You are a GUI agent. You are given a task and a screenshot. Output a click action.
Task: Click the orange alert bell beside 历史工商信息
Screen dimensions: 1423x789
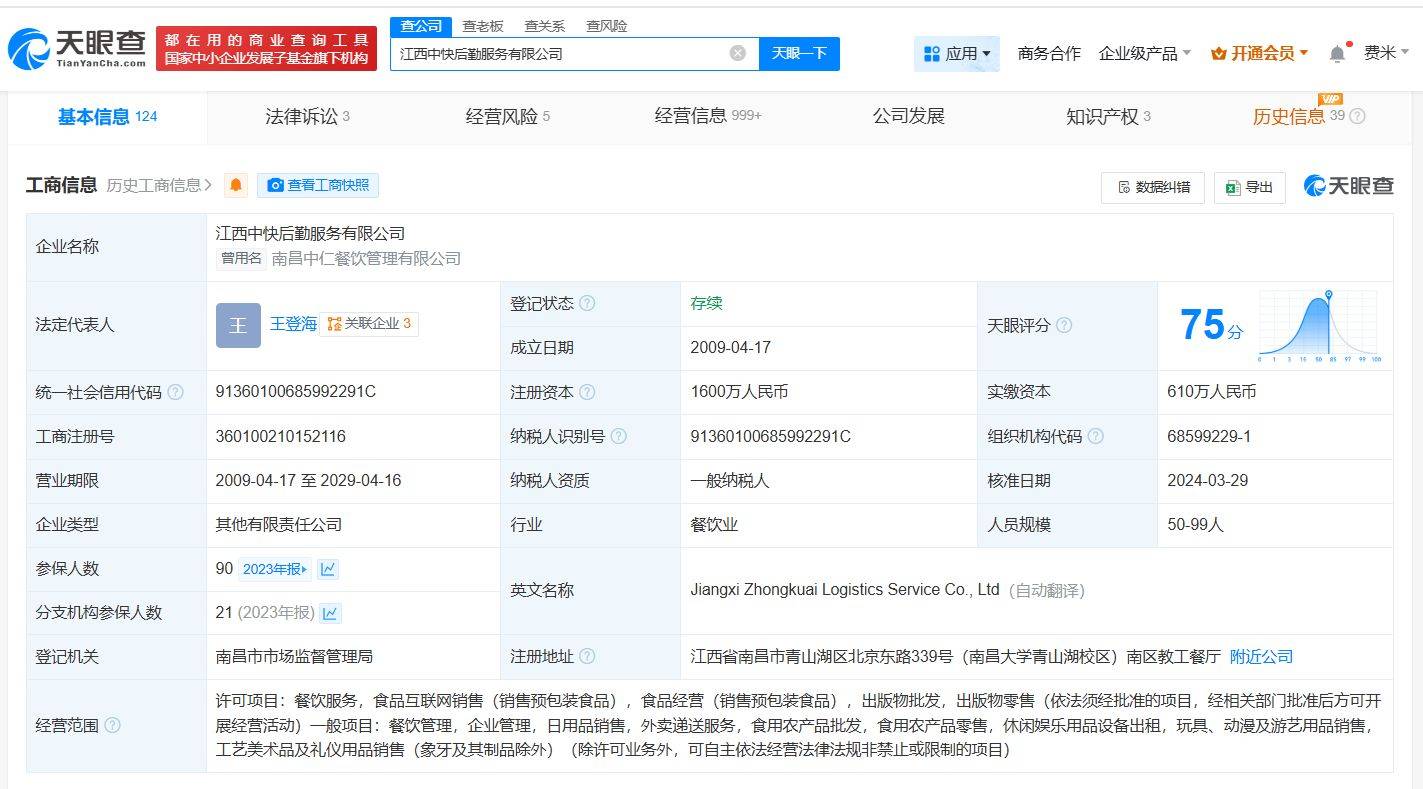pyautogui.click(x=236, y=185)
